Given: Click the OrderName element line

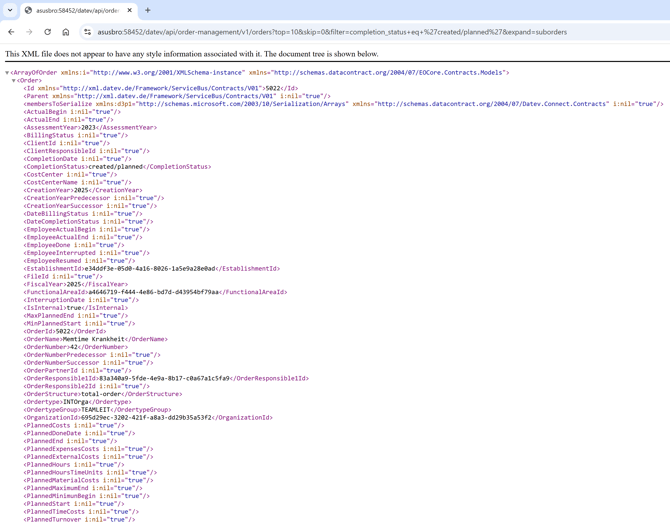Looking at the screenshot, I should (95, 339).
